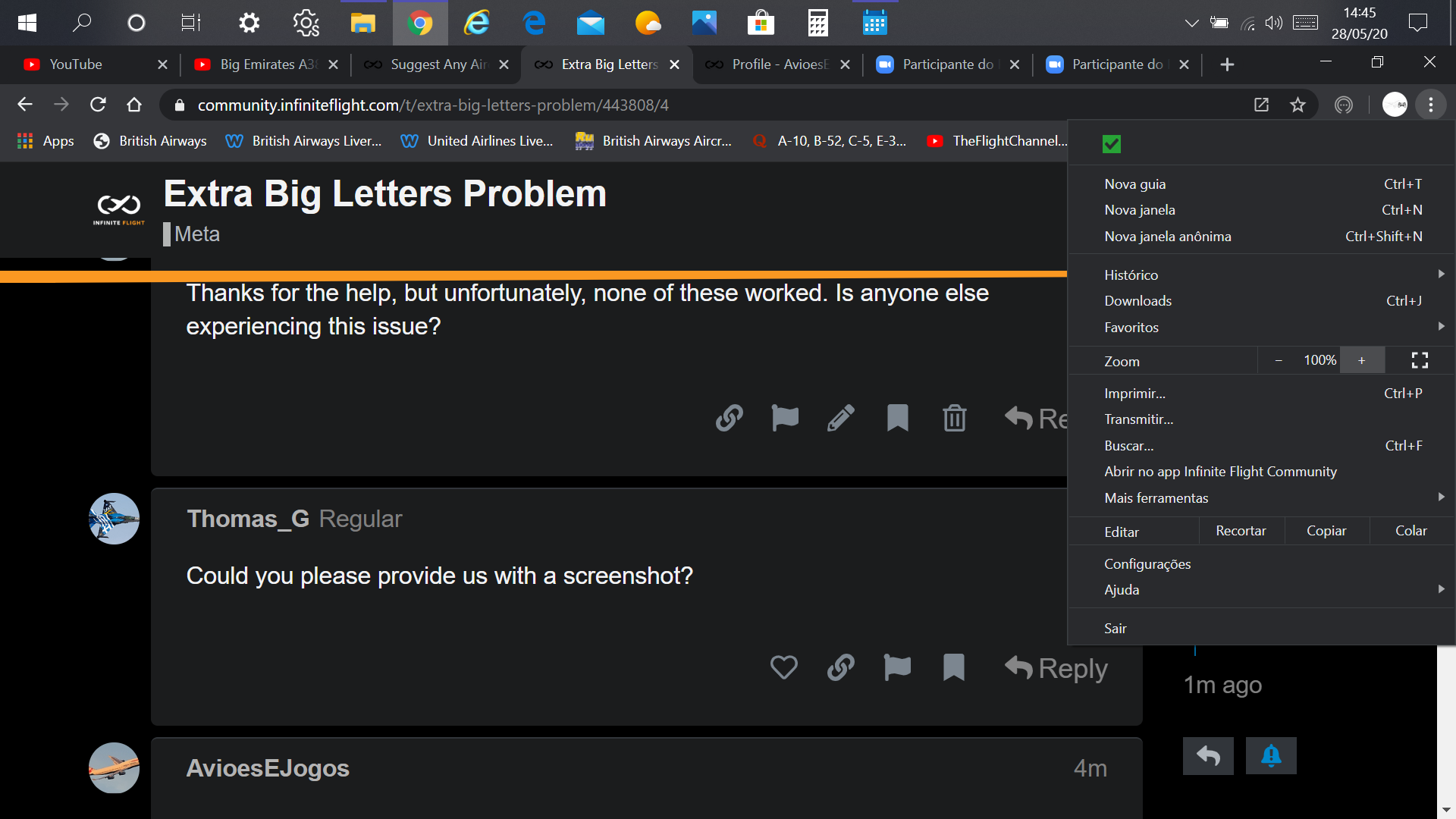Switch to the Profile - AvioesE tab
Viewport: 1456px width, 819px height.
778,64
